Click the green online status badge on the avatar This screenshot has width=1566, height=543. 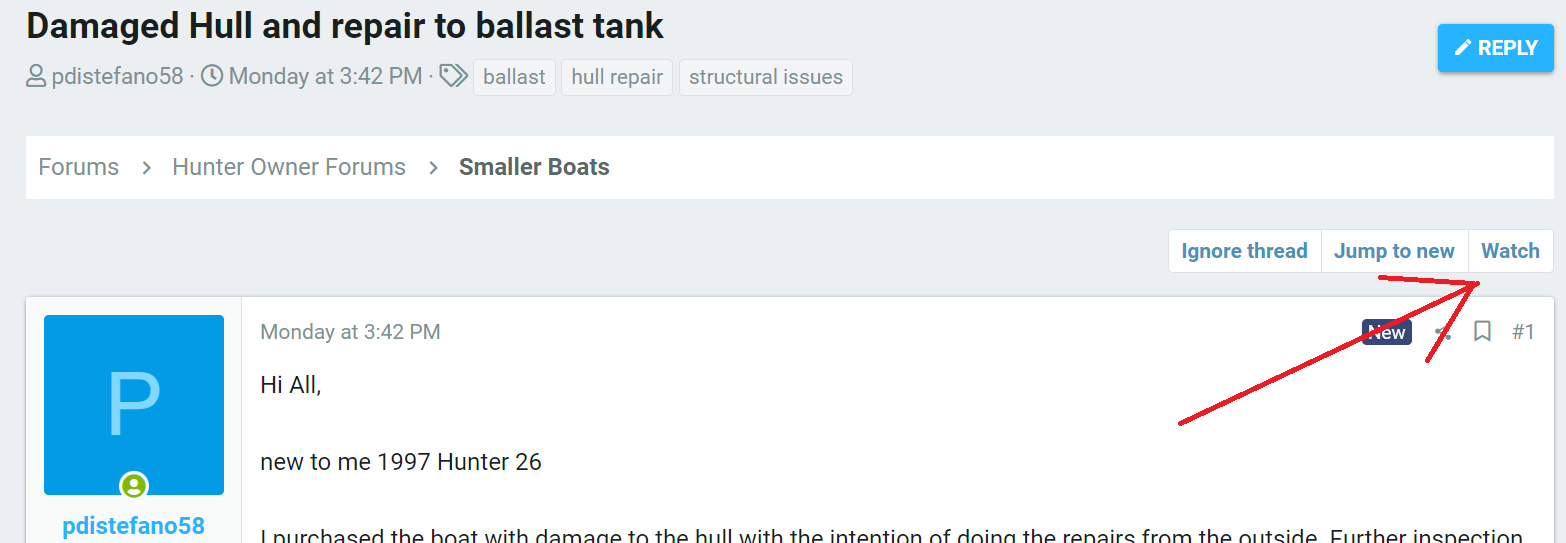[133, 486]
